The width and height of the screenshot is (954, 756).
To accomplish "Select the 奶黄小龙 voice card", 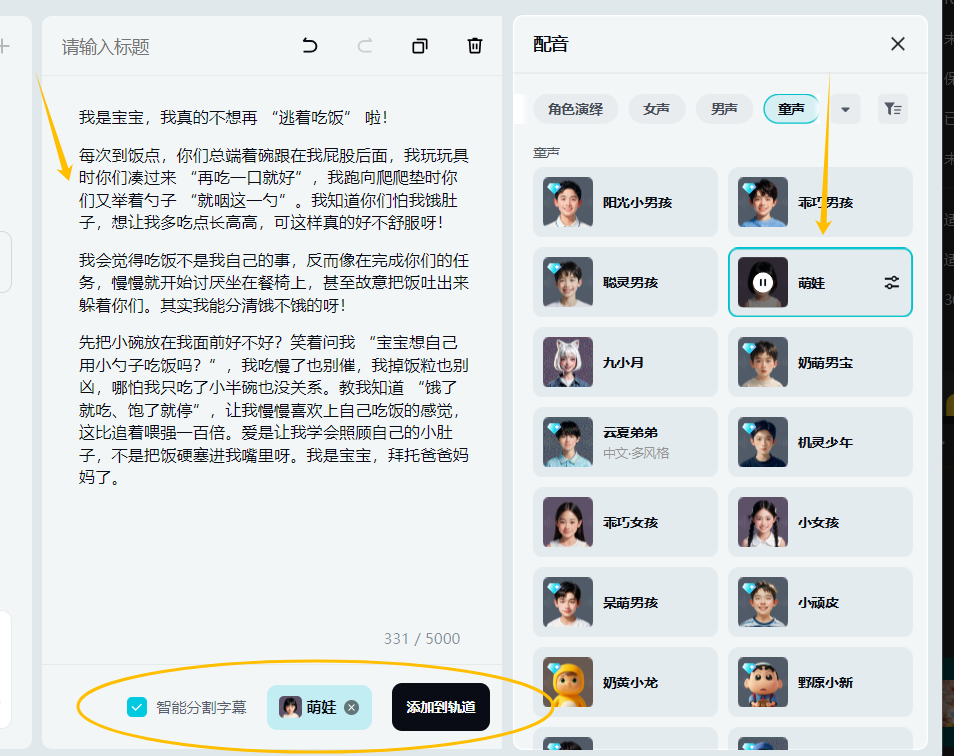I will pos(625,682).
